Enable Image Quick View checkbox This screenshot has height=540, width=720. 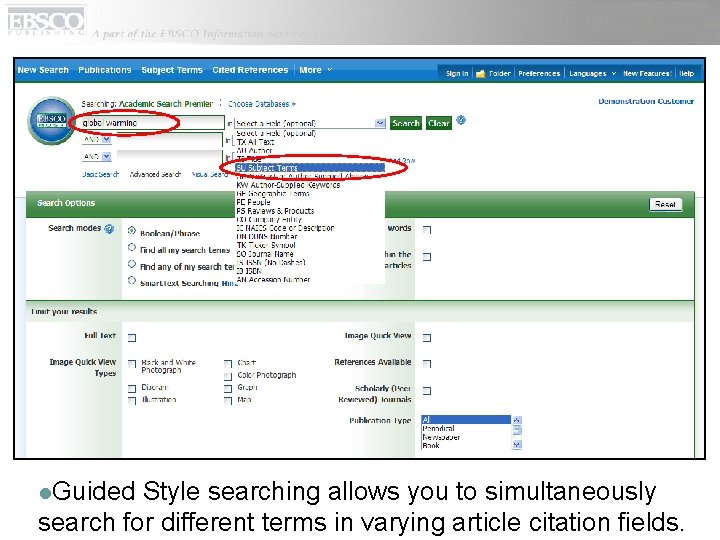(427, 338)
